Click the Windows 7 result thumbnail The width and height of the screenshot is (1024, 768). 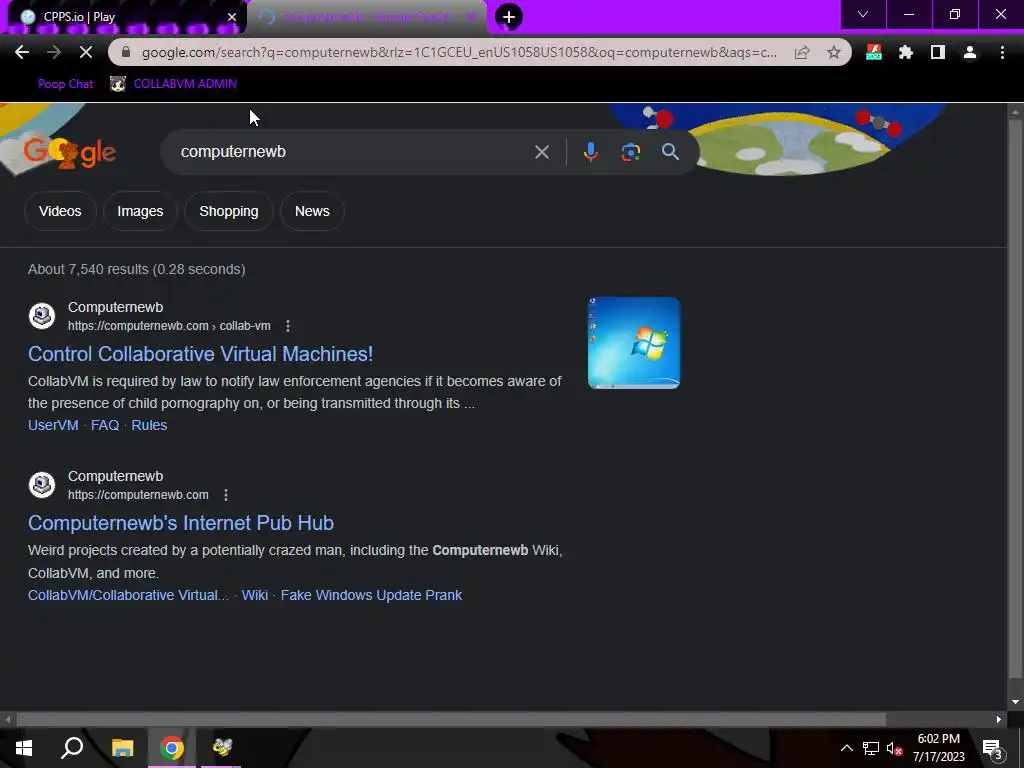633,343
